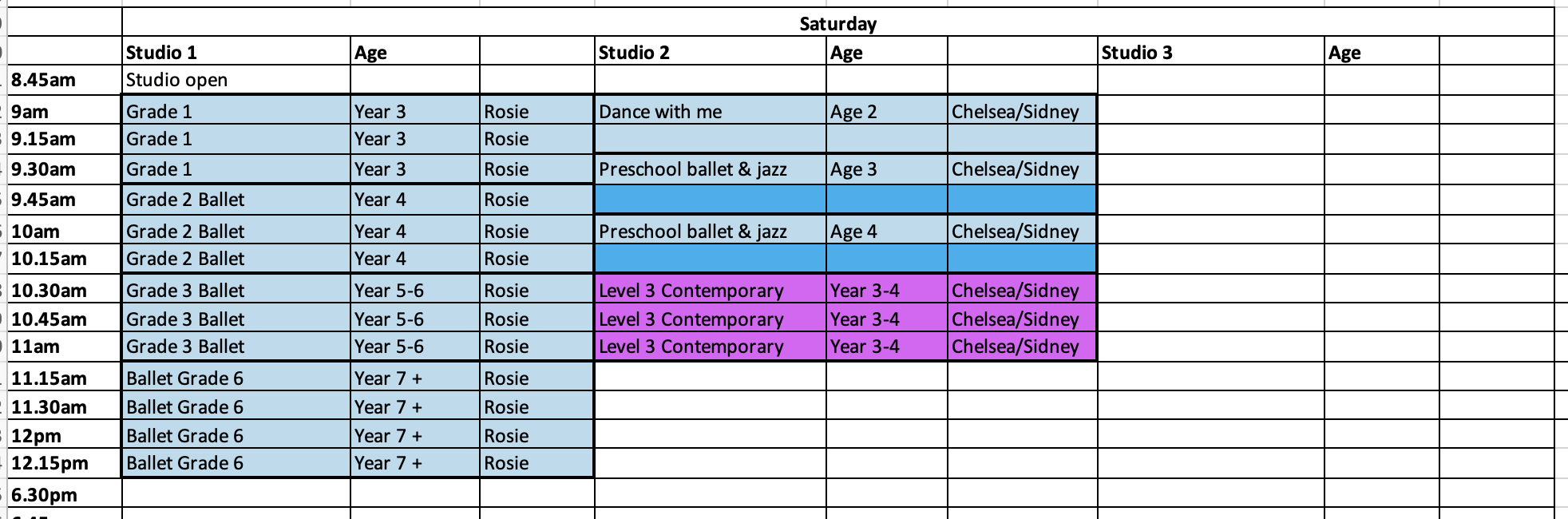This screenshot has width=1568, height=519.
Task: Select the 8.45am time cell
Action: (x=65, y=80)
